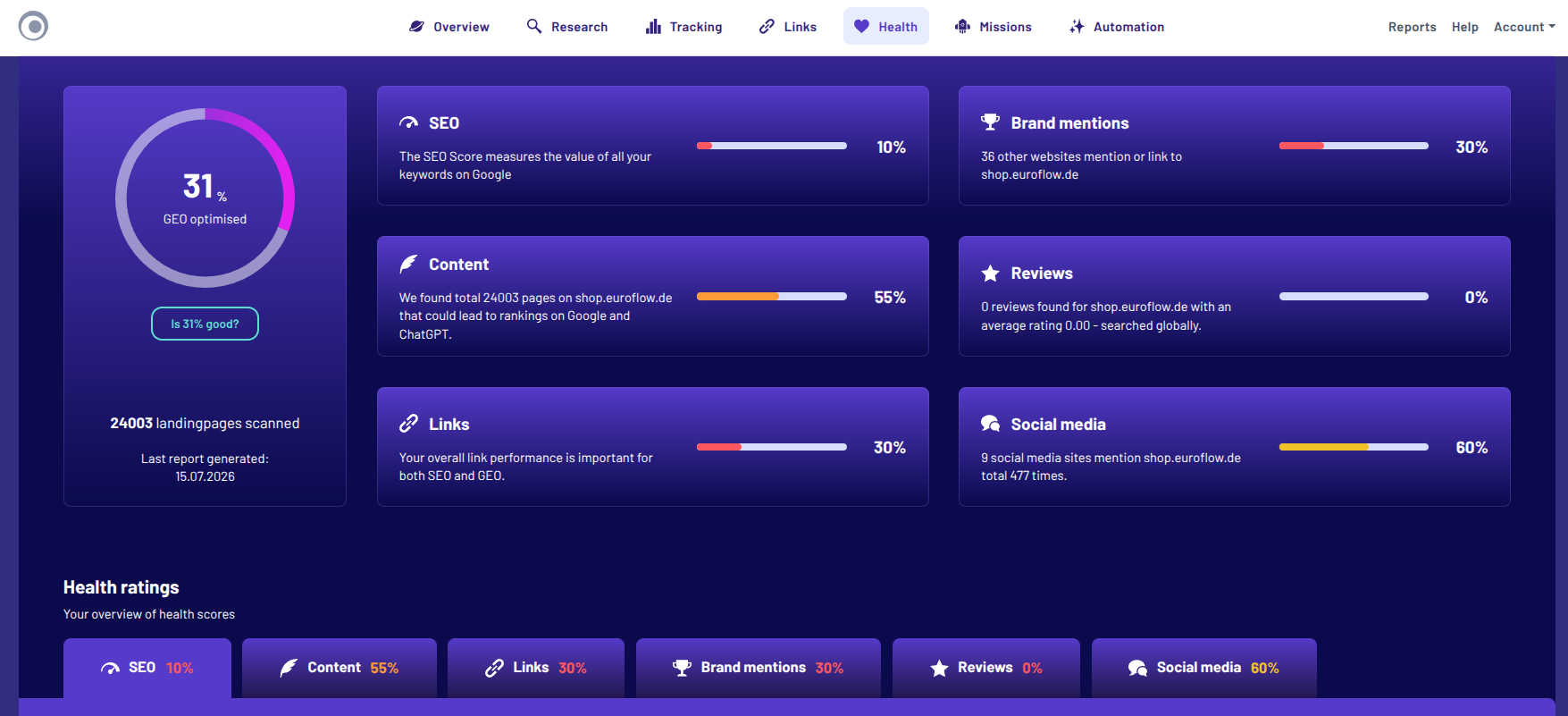This screenshot has height=716, width=1568.
Task: Click the Reviews card star icon
Action: pos(990,273)
